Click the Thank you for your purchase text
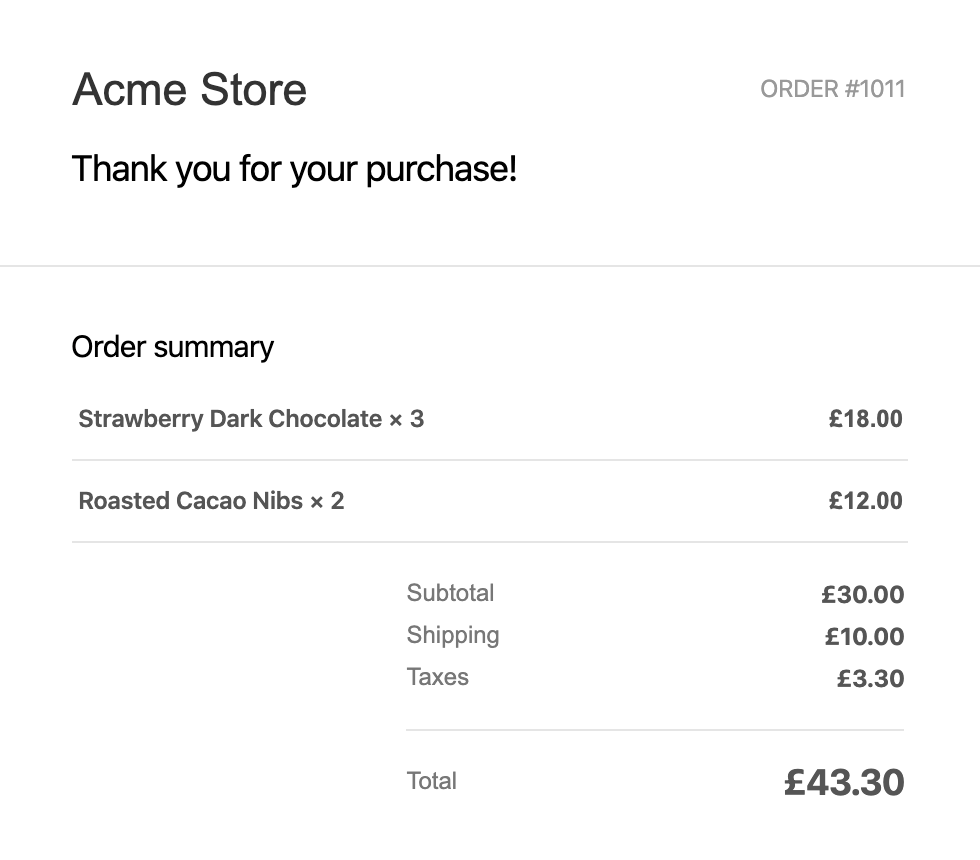980x860 pixels. coord(294,169)
